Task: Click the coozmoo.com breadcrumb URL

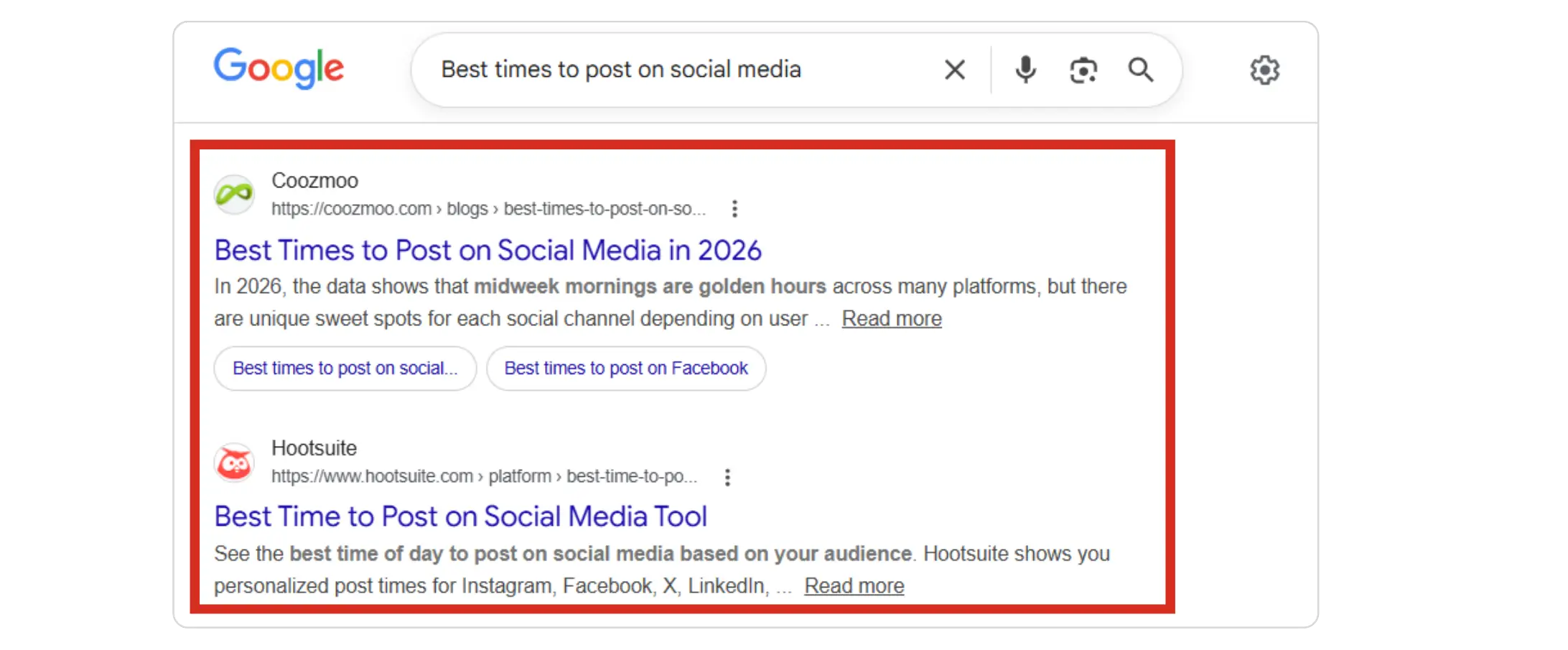Action: click(x=488, y=209)
